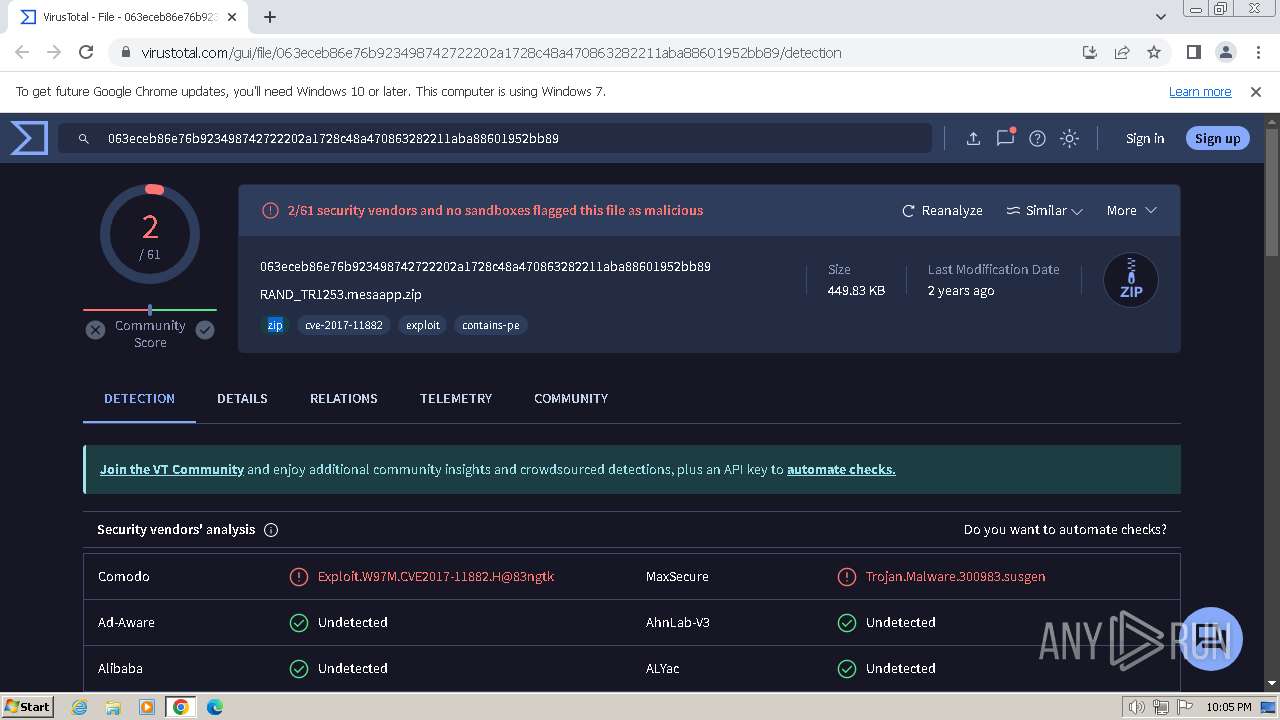Click the Reanalyze button

(942, 211)
